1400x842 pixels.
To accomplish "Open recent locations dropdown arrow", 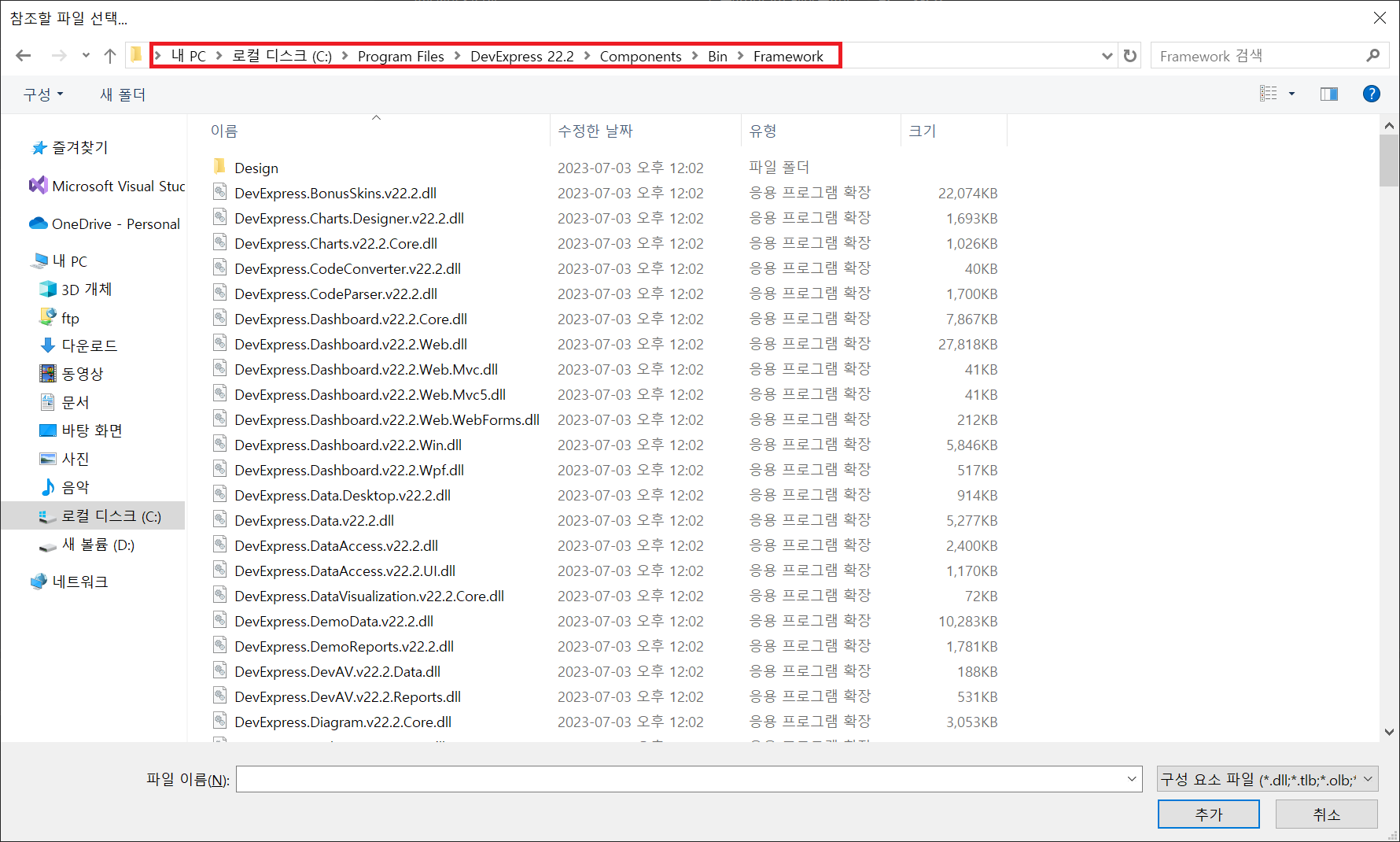I will [x=86, y=56].
